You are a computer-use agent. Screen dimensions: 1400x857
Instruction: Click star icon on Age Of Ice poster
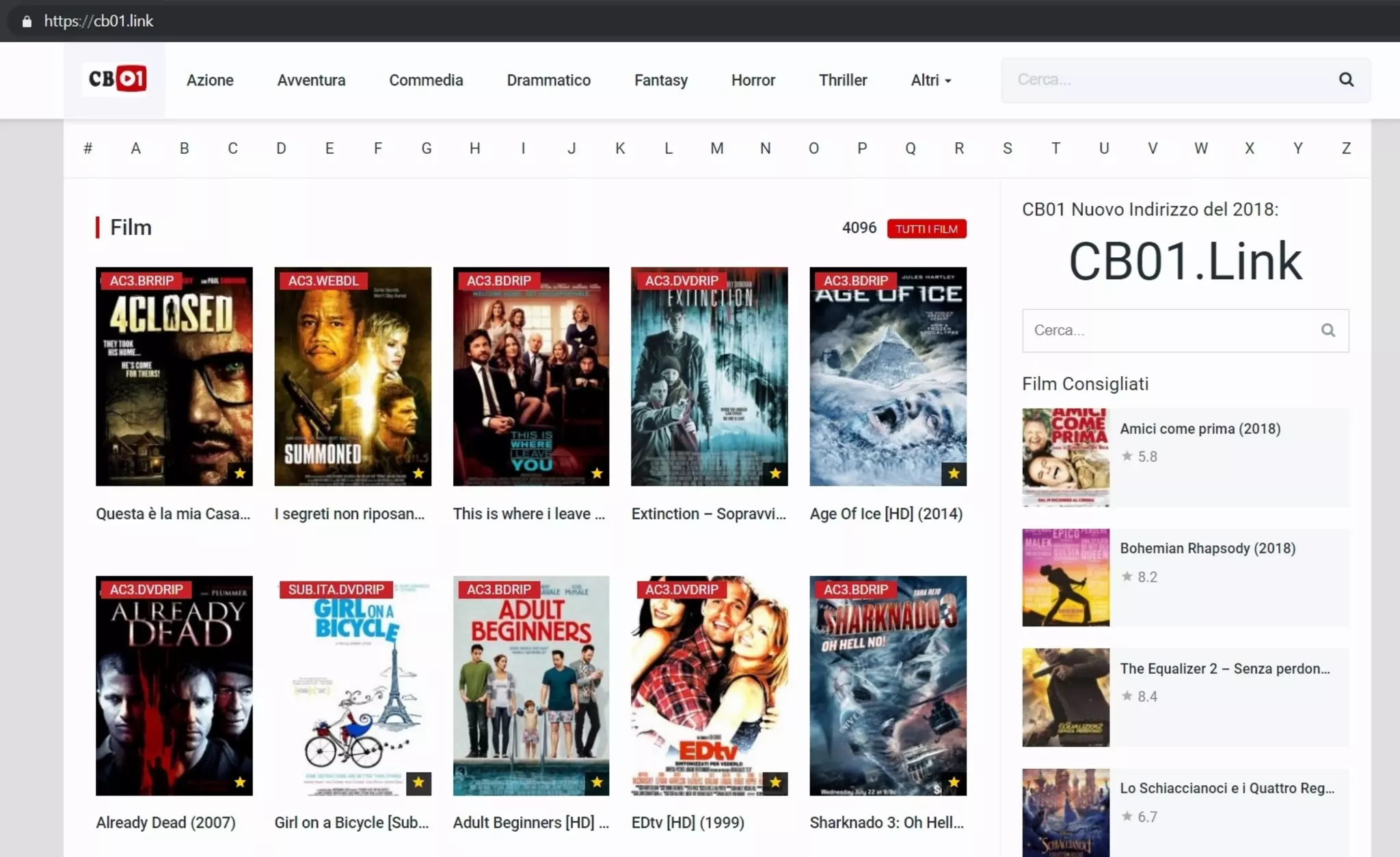pyautogui.click(x=954, y=473)
